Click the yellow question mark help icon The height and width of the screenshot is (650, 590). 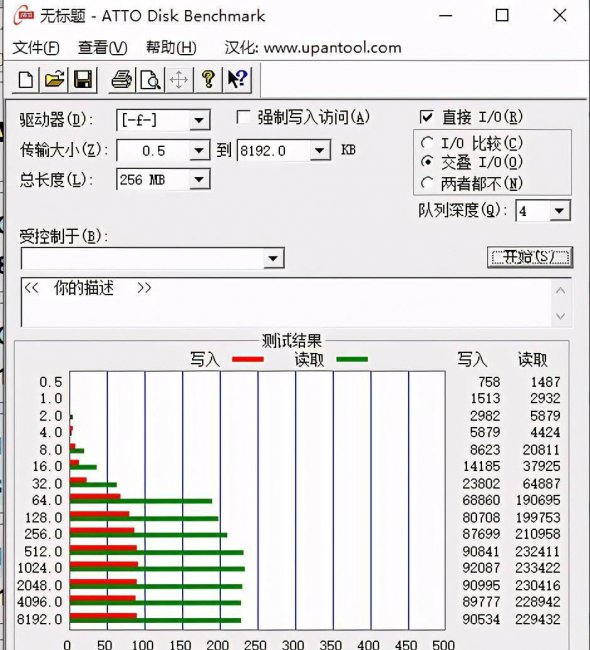[208, 79]
